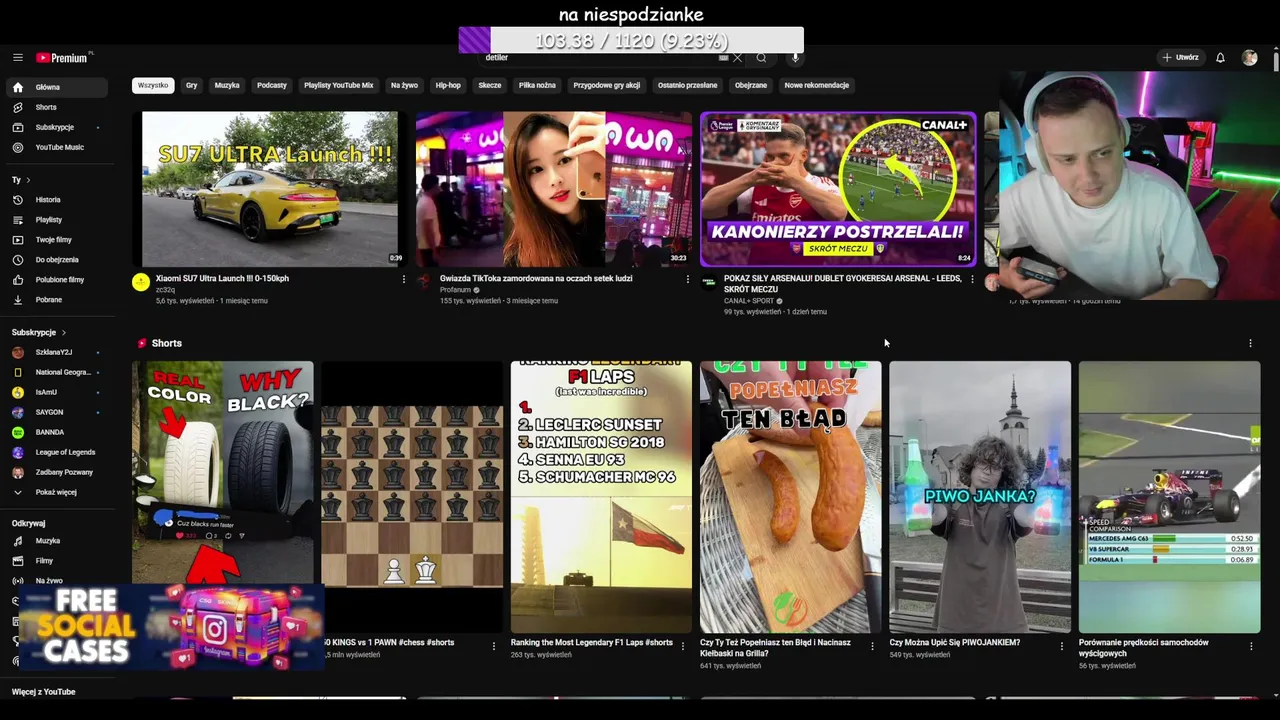Open Zadbany Pozwany subscription channel
The height and width of the screenshot is (720, 1280).
tap(56, 472)
